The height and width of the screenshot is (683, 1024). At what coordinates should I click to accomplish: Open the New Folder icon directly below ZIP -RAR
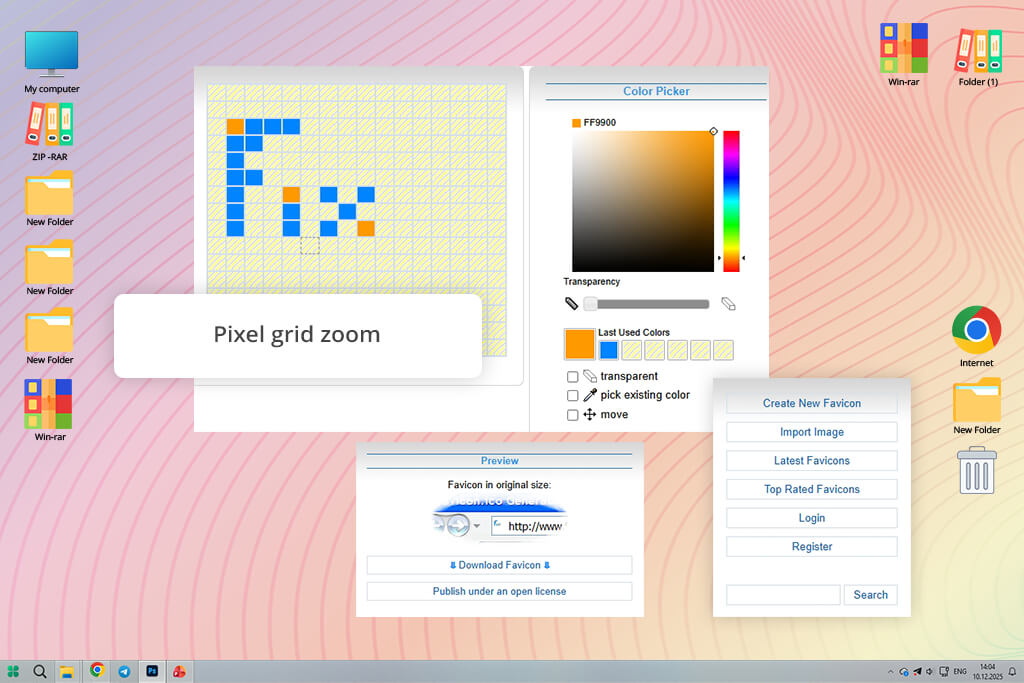coord(50,199)
